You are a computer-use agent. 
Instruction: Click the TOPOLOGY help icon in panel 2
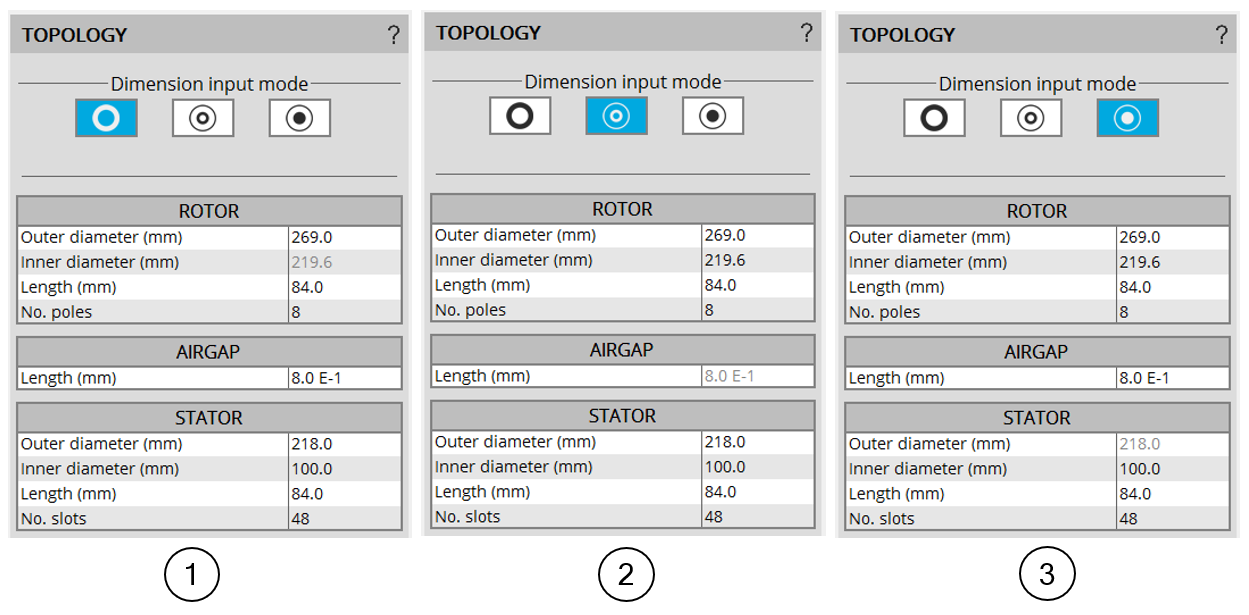(x=806, y=33)
